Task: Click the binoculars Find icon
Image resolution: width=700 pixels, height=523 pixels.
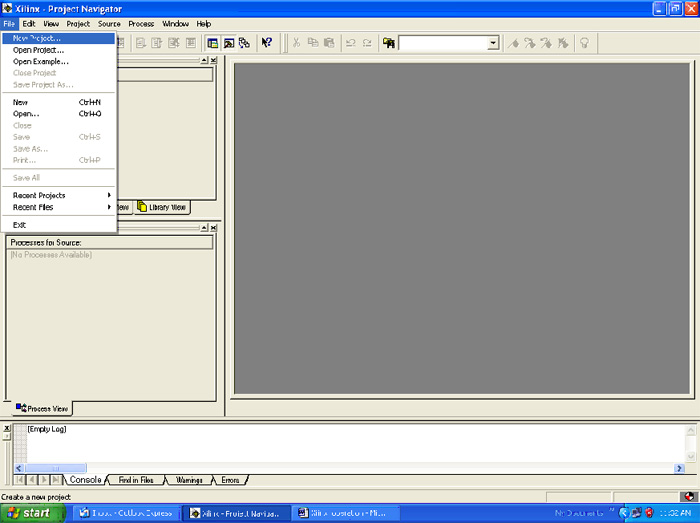Action: click(x=389, y=43)
